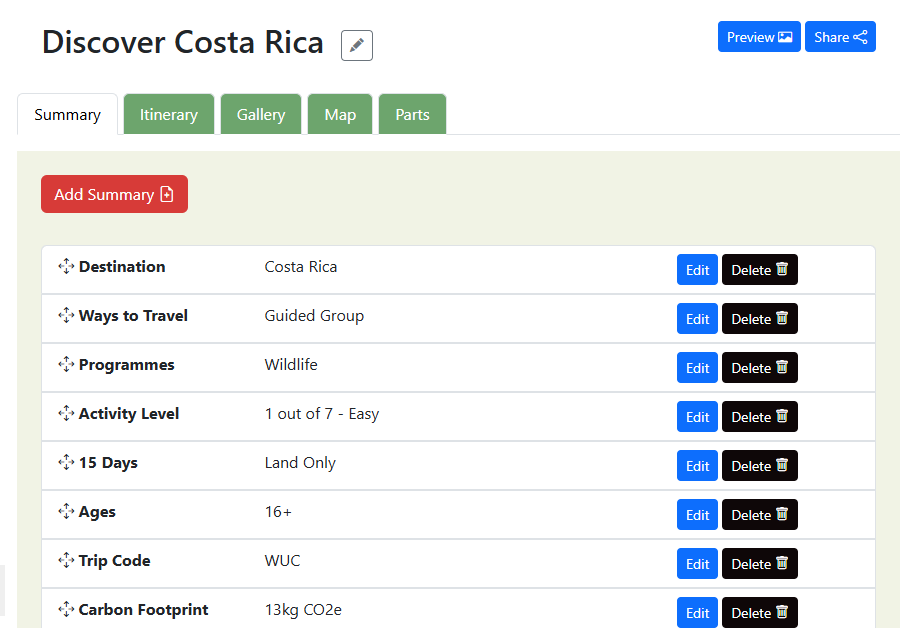Click the move handle beside Activity Level
This screenshot has width=902, height=628.
(x=67, y=414)
